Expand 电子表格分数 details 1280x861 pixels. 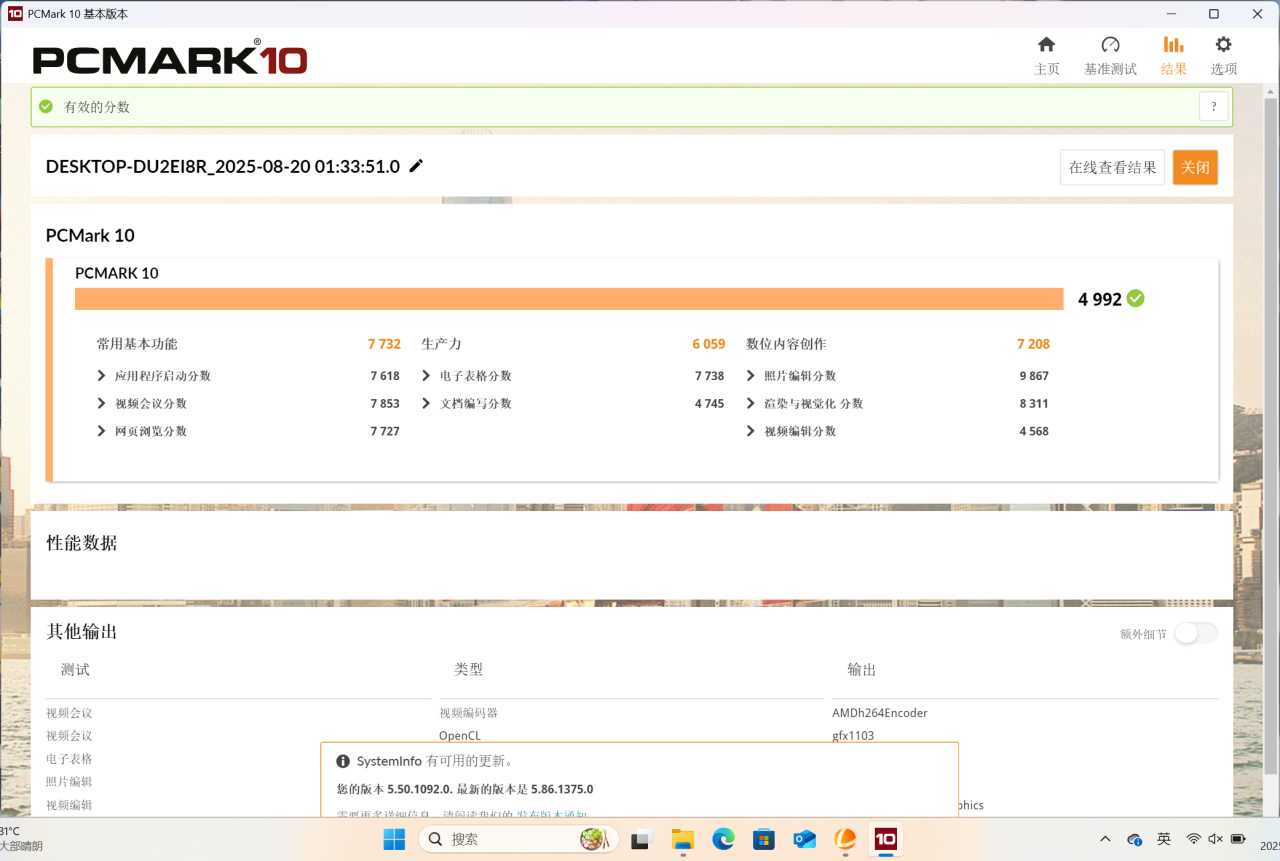(x=427, y=376)
